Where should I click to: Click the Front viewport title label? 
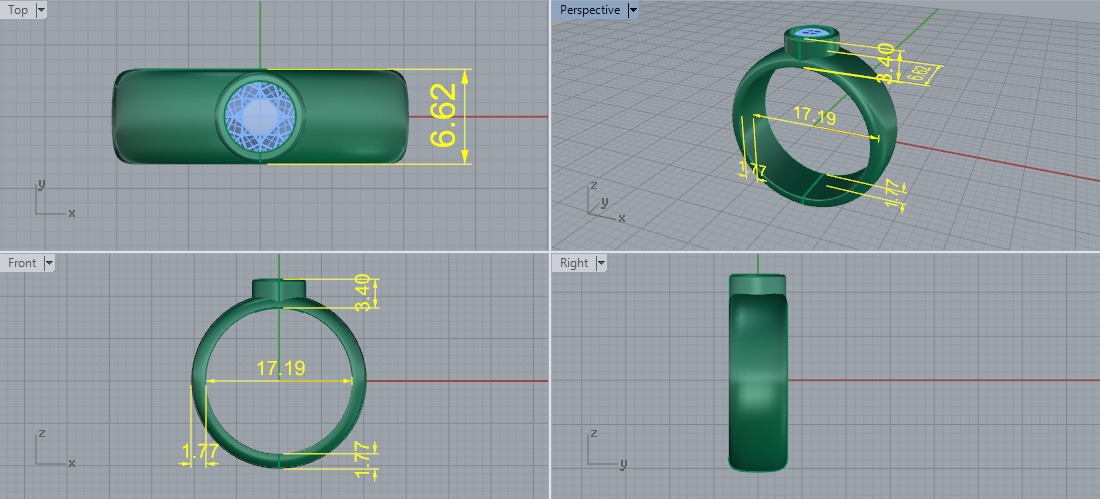point(22,262)
